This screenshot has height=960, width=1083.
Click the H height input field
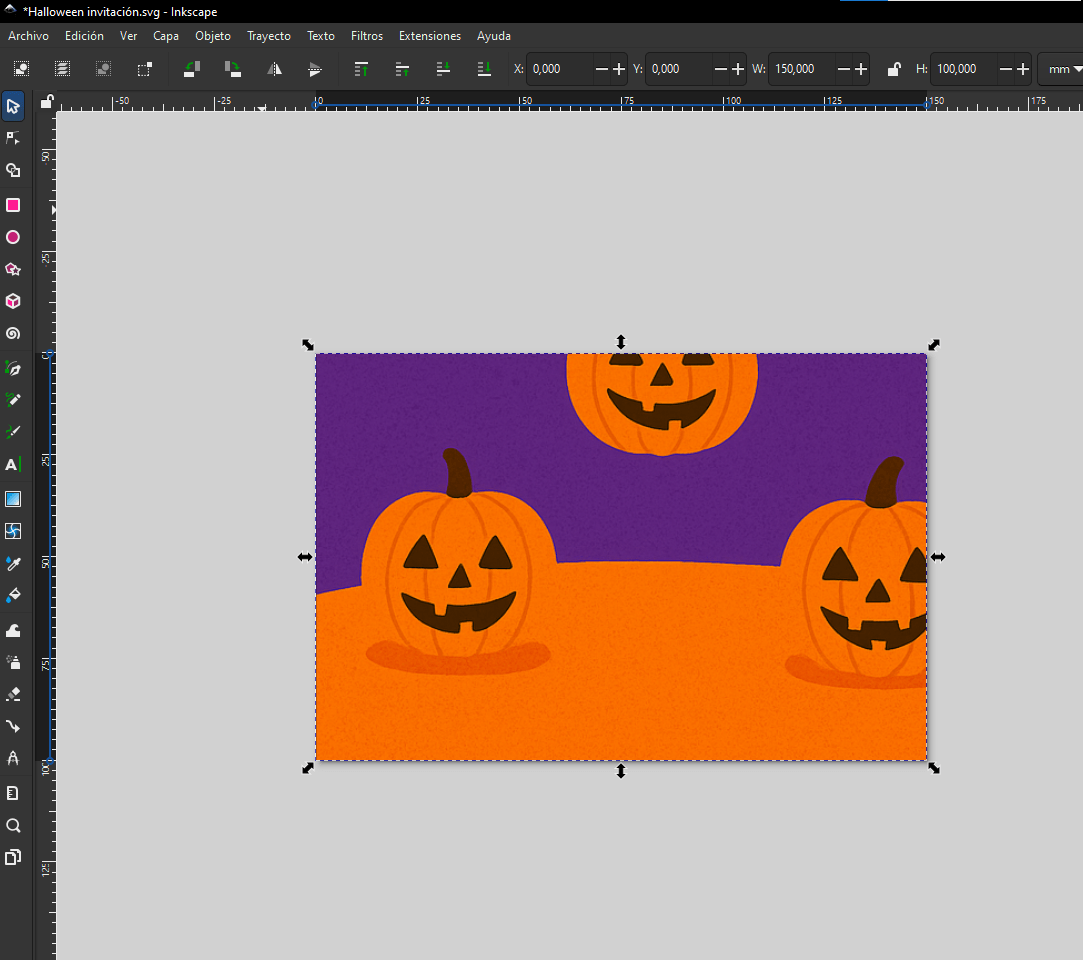click(967, 69)
